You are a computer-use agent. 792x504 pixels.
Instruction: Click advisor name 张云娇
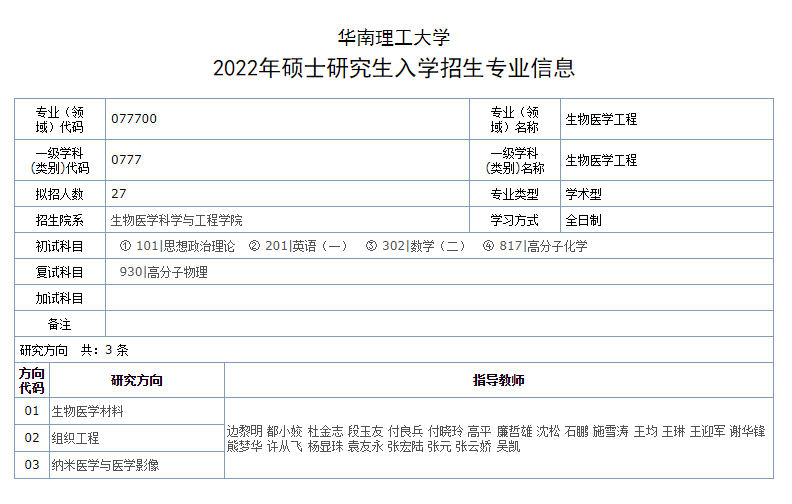[474, 446]
